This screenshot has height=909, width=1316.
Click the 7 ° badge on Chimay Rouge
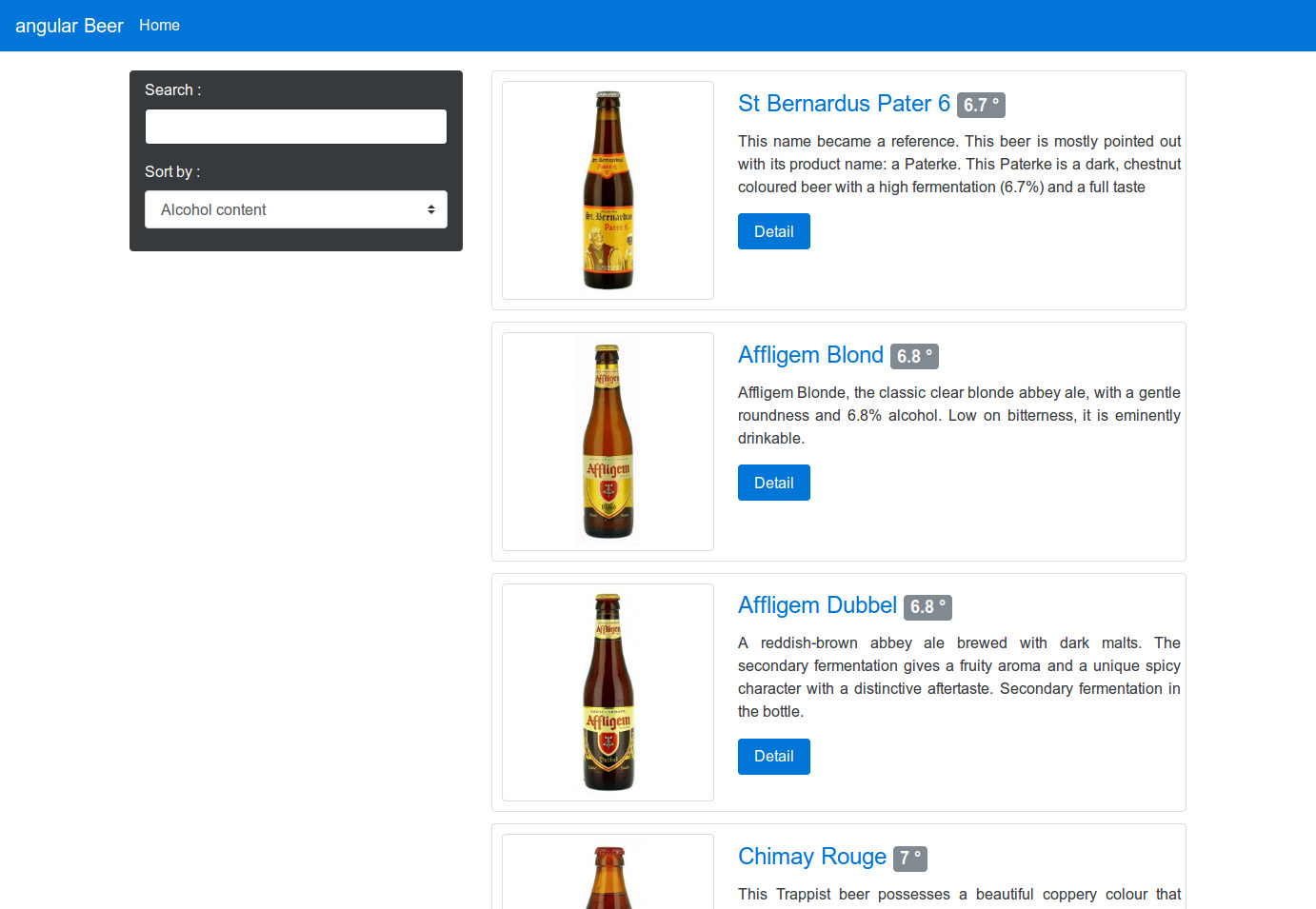910,859
